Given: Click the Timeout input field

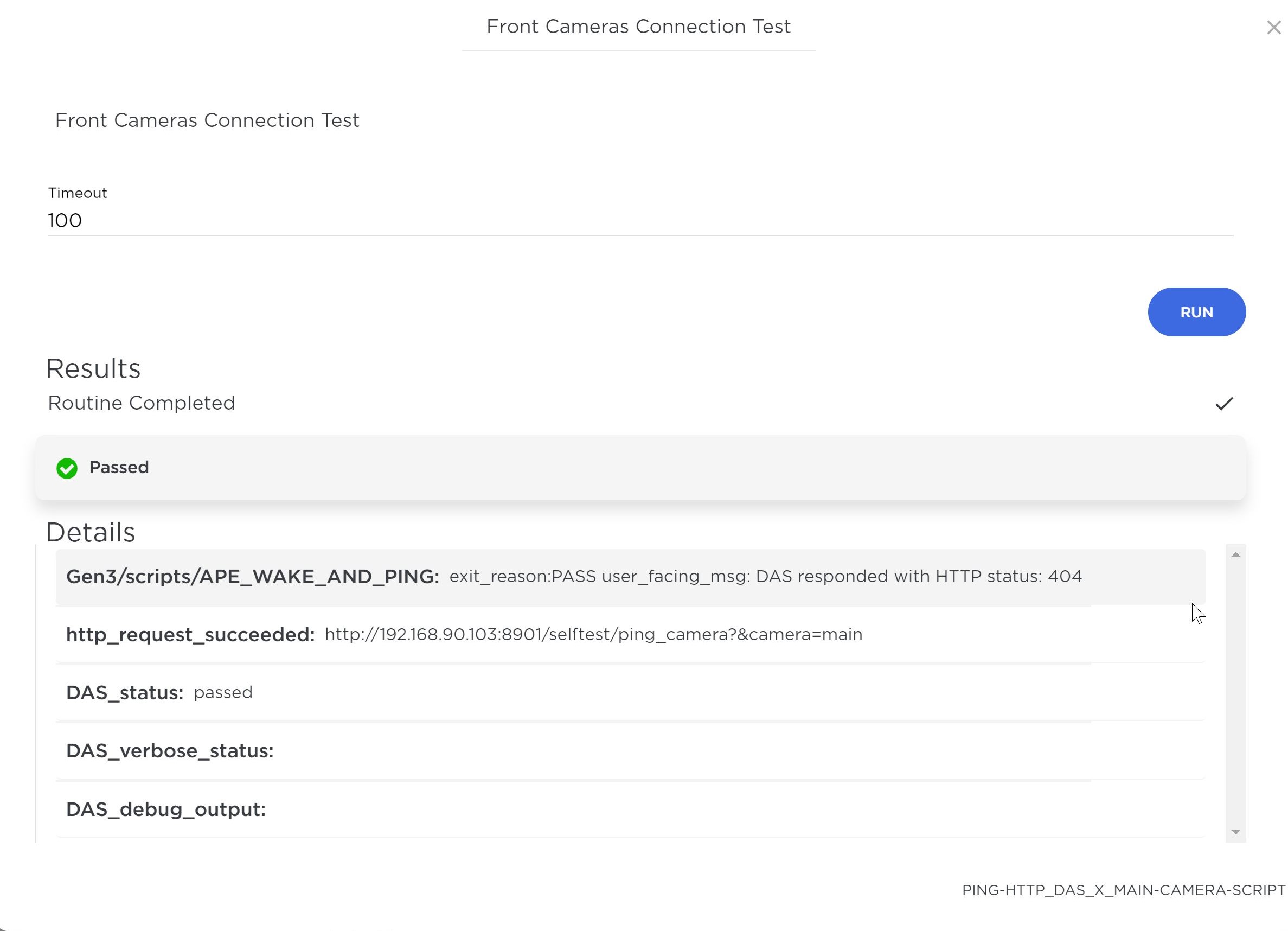Looking at the screenshot, I should (x=639, y=220).
